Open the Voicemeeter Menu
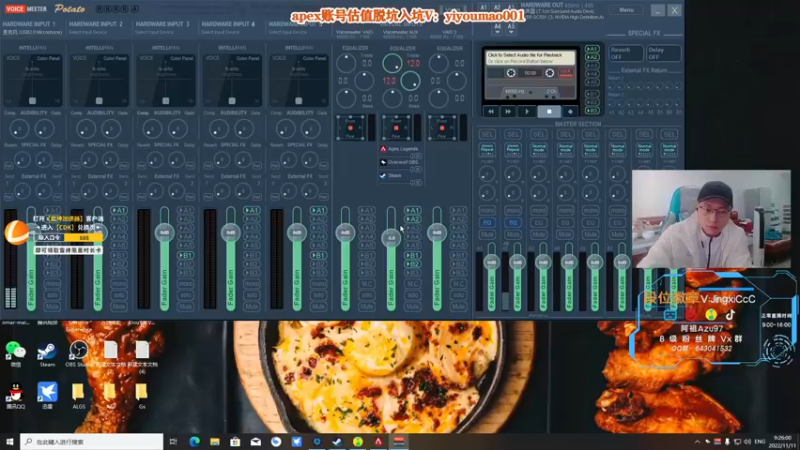The width and height of the screenshot is (800, 450). 627,10
